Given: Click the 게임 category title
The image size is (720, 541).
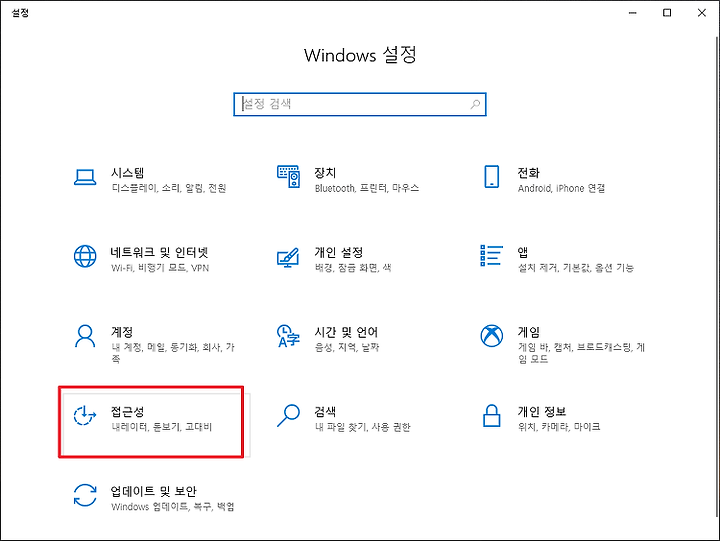Looking at the screenshot, I should coord(529,332).
